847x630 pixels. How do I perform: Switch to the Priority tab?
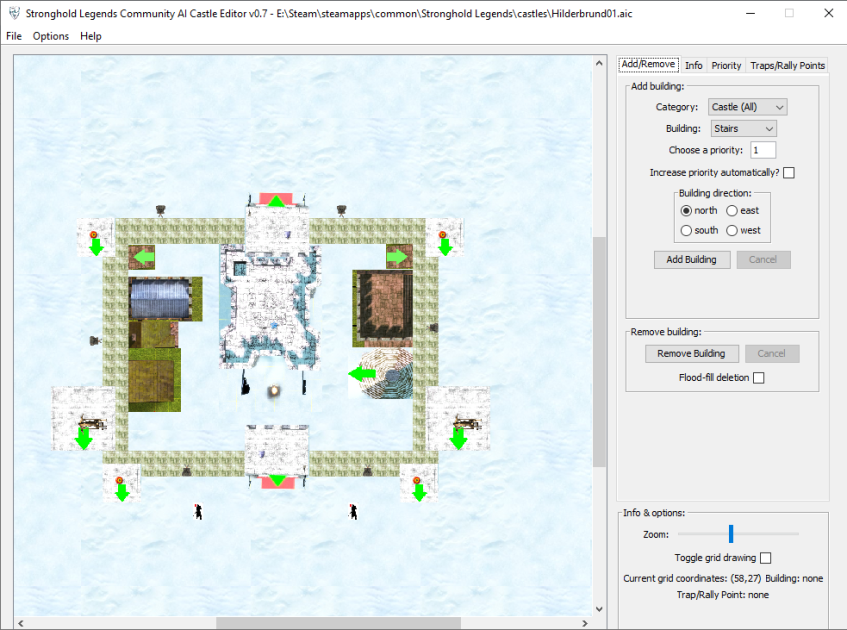click(726, 65)
